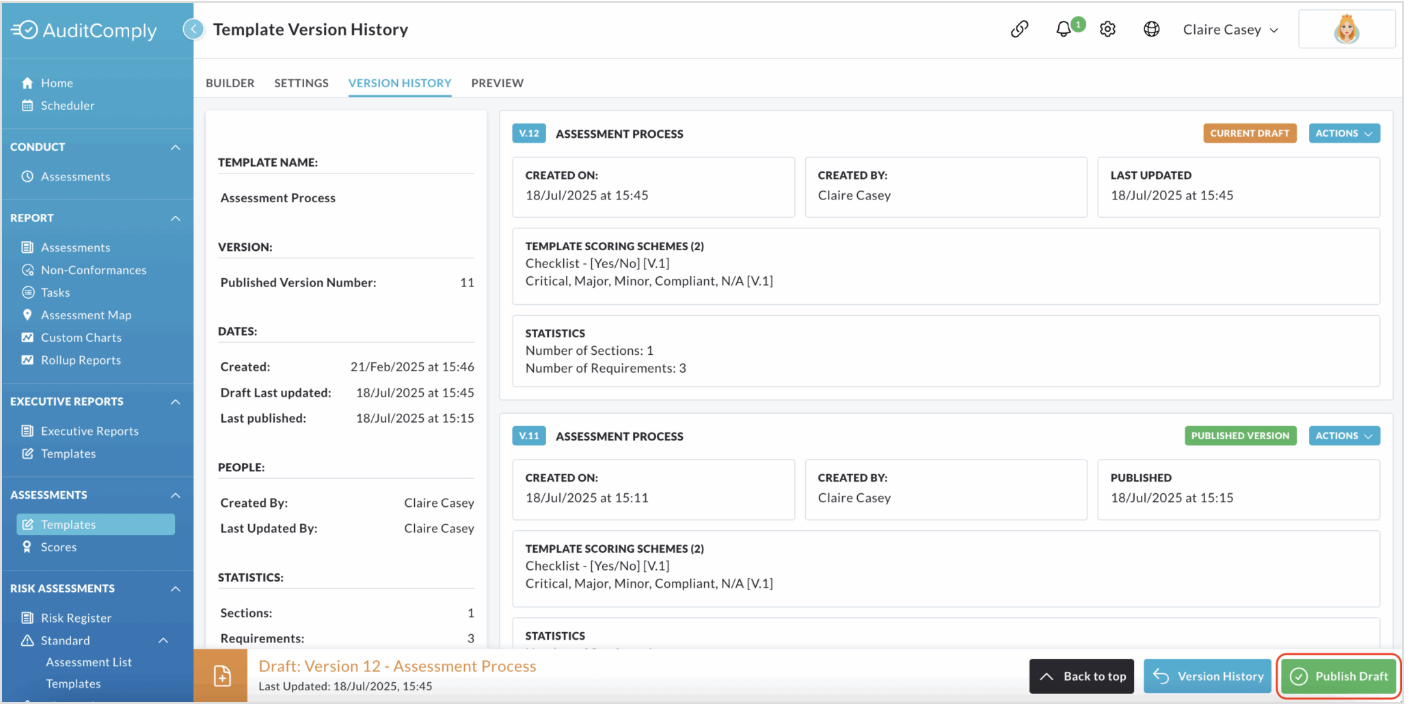Open Claire Casey user dropdown

pyautogui.click(x=1230, y=30)
